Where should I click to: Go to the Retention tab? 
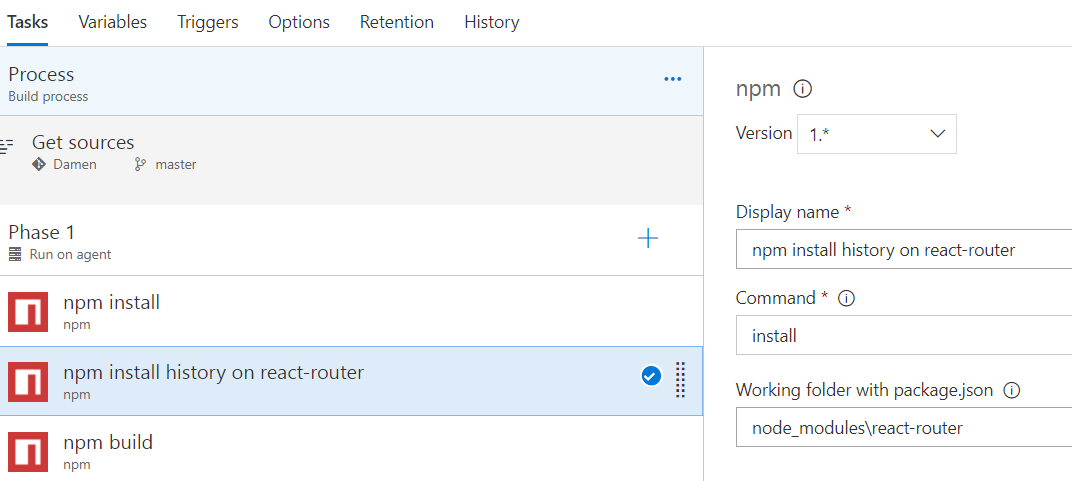(x=397, y=22)
